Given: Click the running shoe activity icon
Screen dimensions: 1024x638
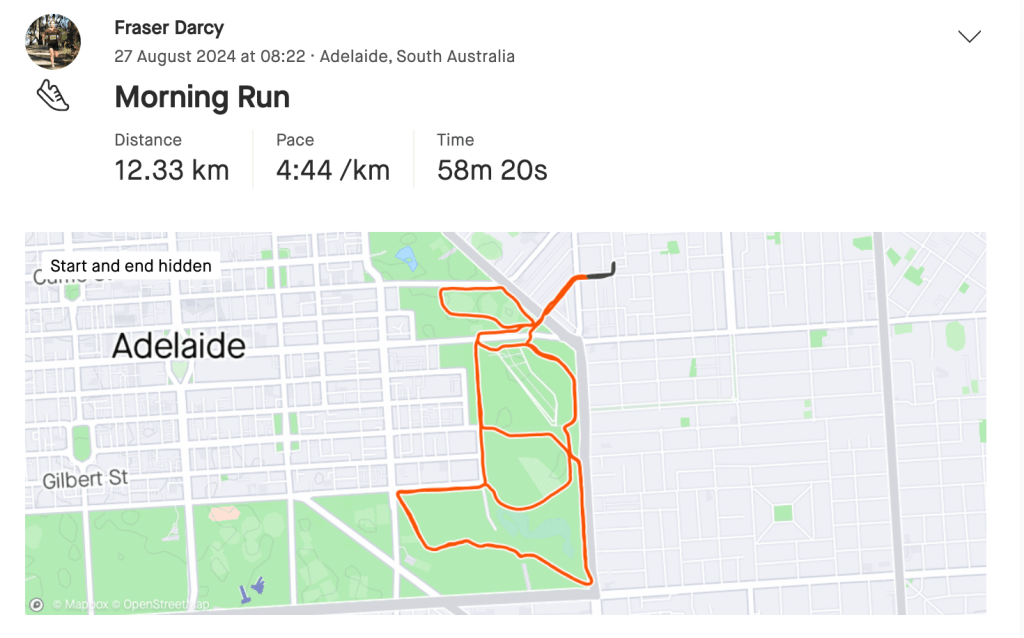Looking at the screenshot, I should (x=53, y=96).
